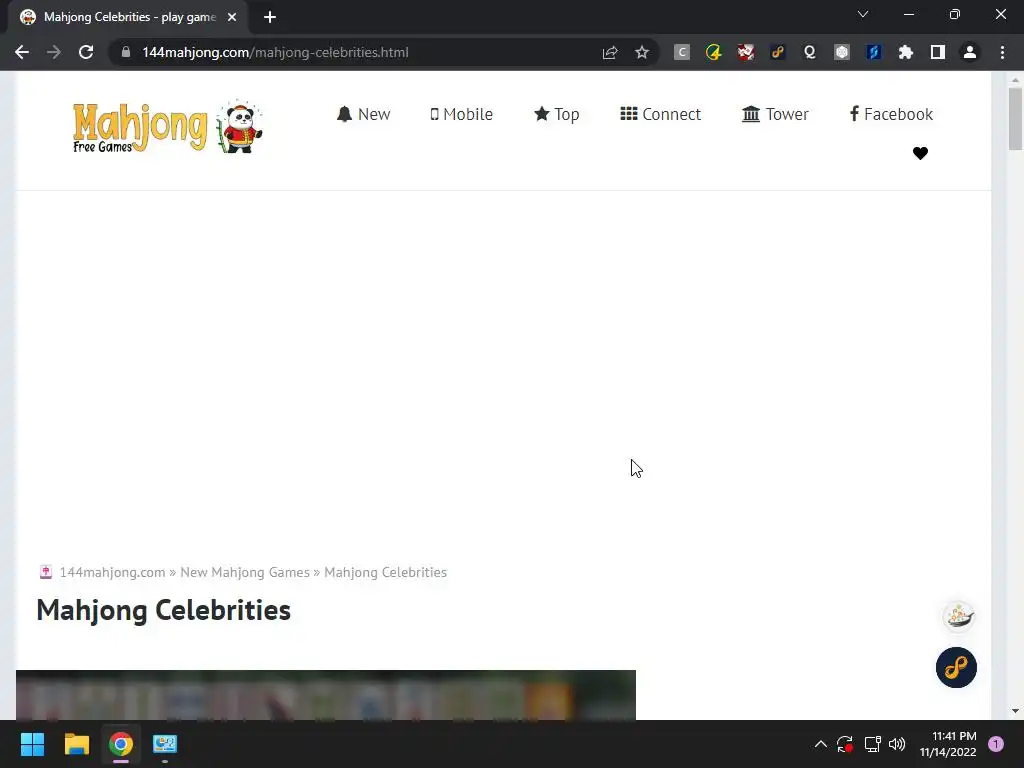Viewport: 1024px width, 768px height.
Task: Click the black heart favorites icon
Action: tap(920, 153)
